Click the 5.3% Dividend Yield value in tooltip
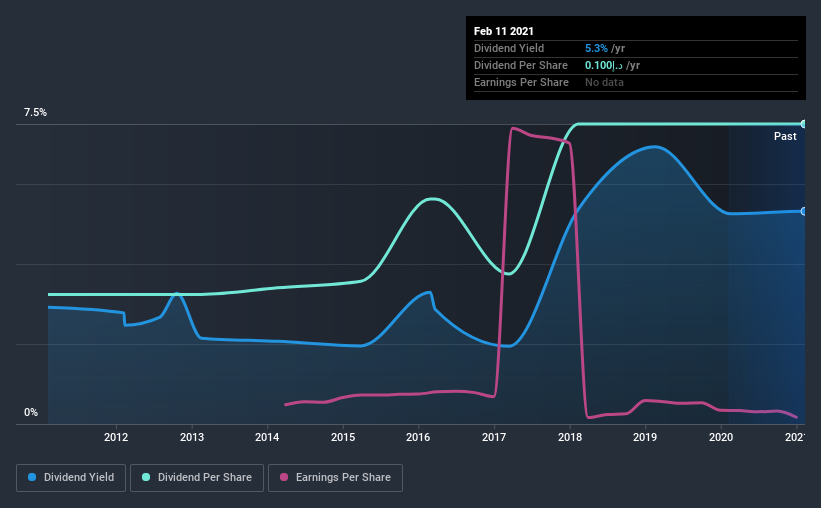Screen dimensions: 821x508 (596, 48)
